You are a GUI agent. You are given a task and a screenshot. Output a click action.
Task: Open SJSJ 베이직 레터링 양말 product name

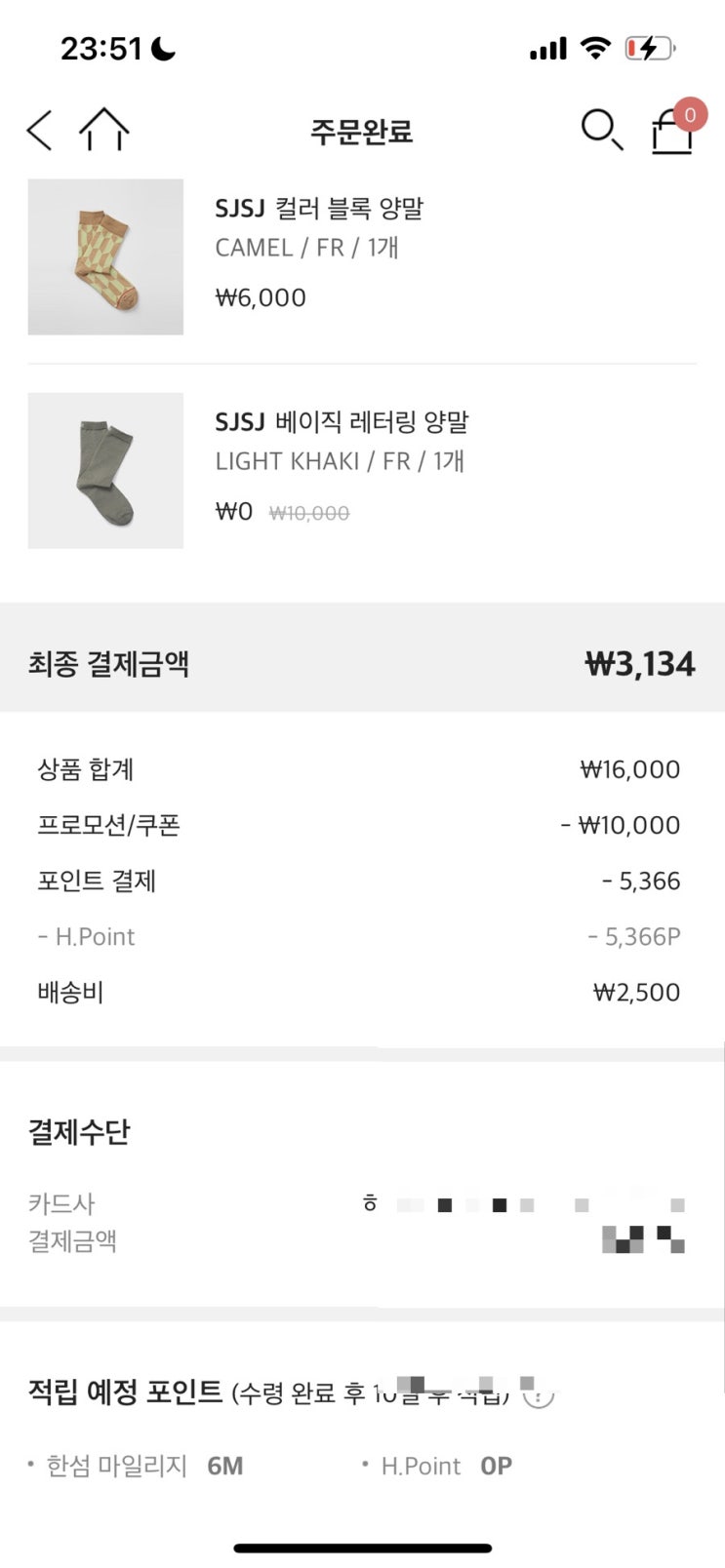pyautogui.click(x=342, y=421)
